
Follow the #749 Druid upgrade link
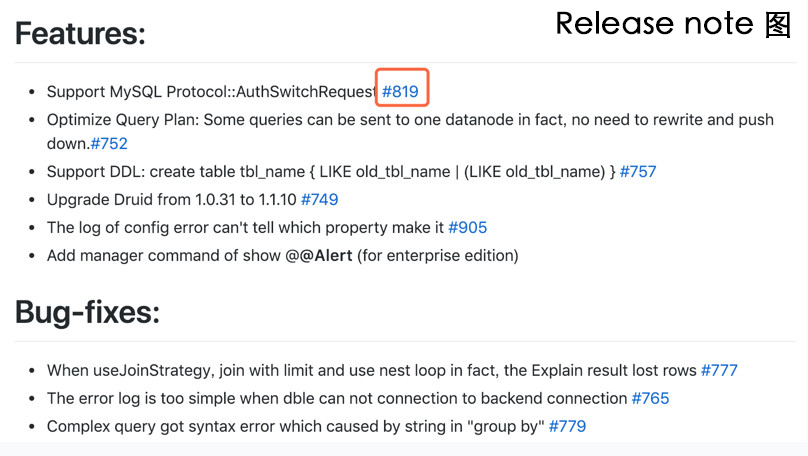[x=319, y=200]
